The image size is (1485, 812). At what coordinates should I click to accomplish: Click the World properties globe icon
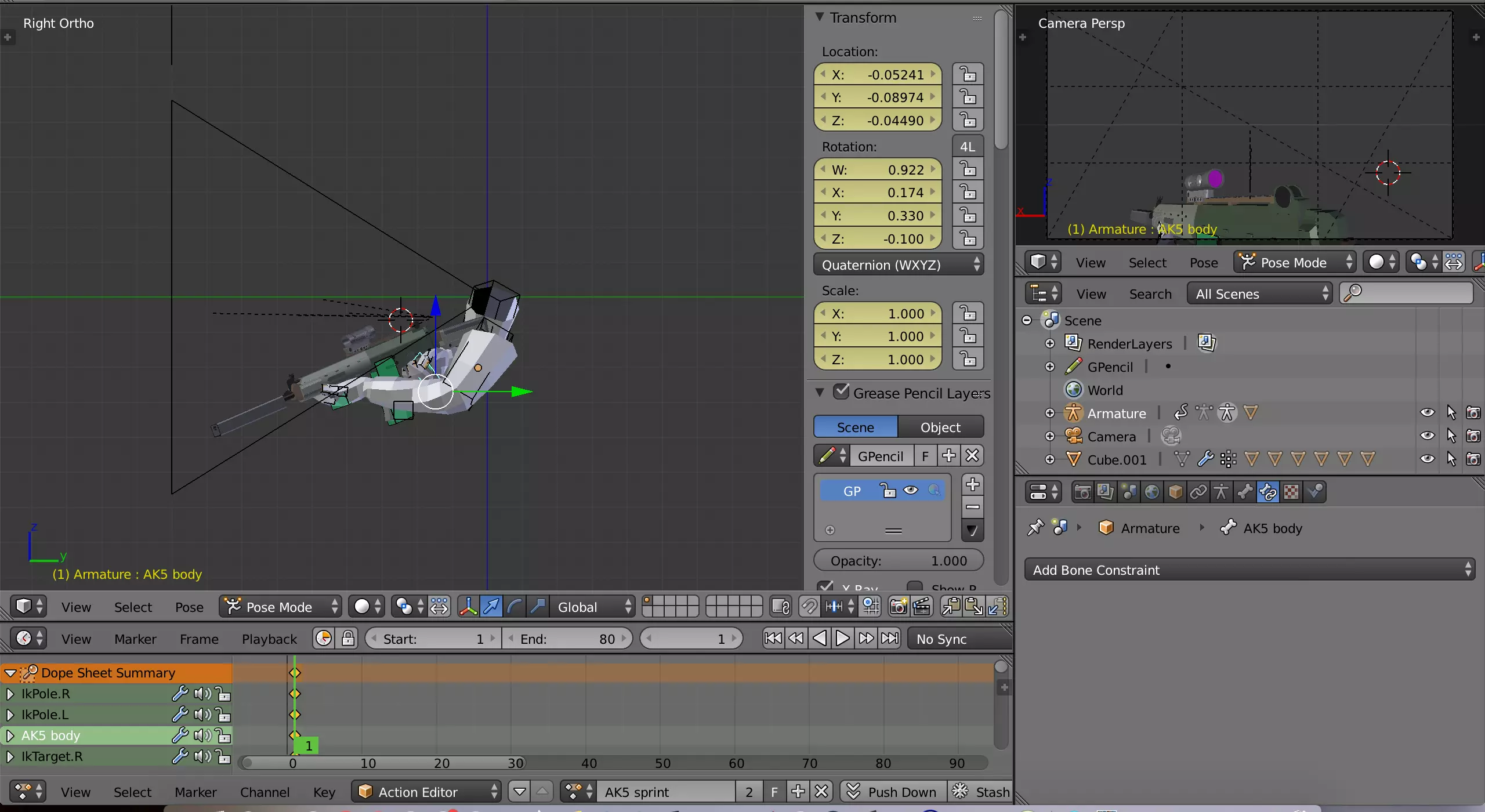click(1152, 492)
